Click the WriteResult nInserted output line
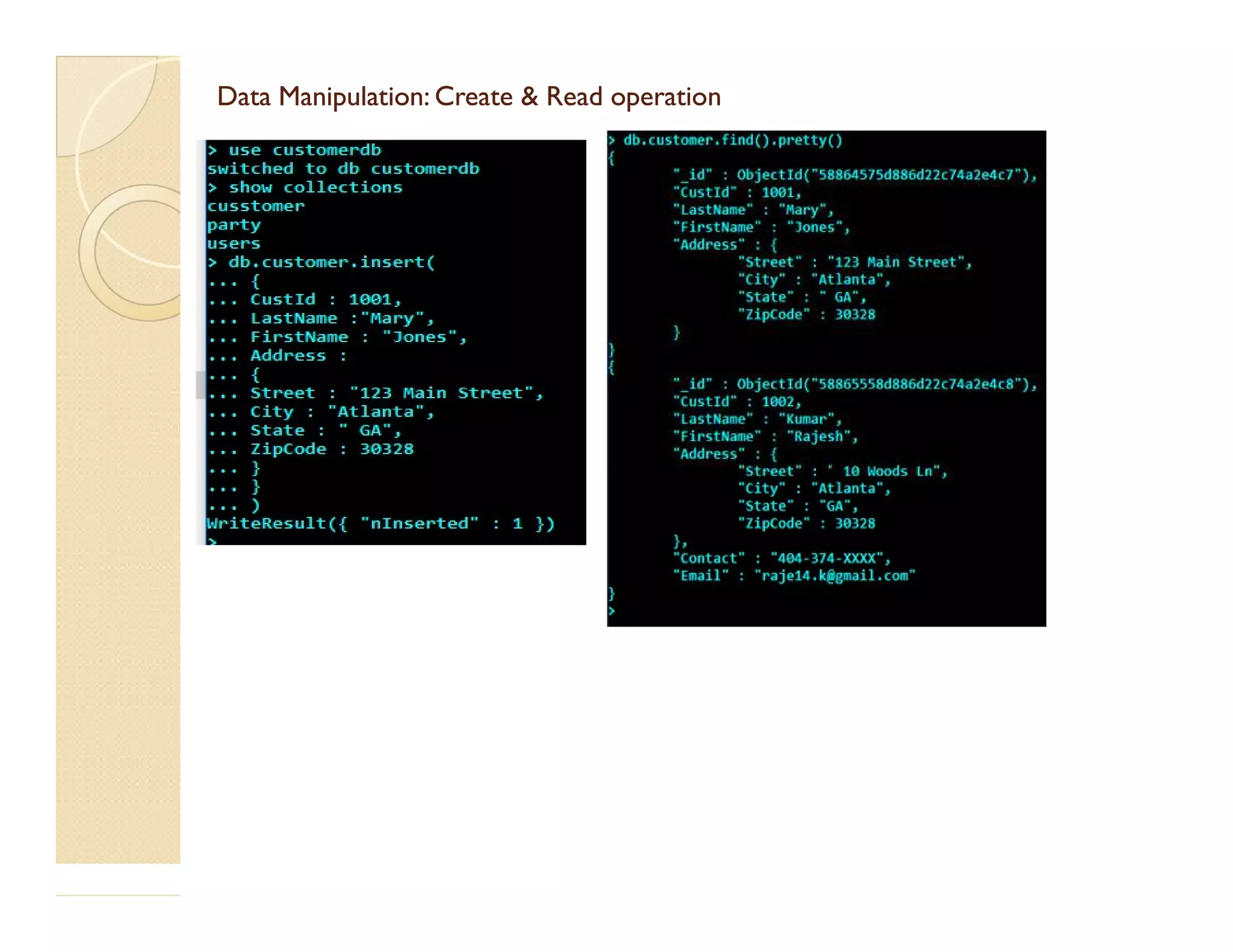This screenshot has width=1233, height=952. (x=380, y=523)
